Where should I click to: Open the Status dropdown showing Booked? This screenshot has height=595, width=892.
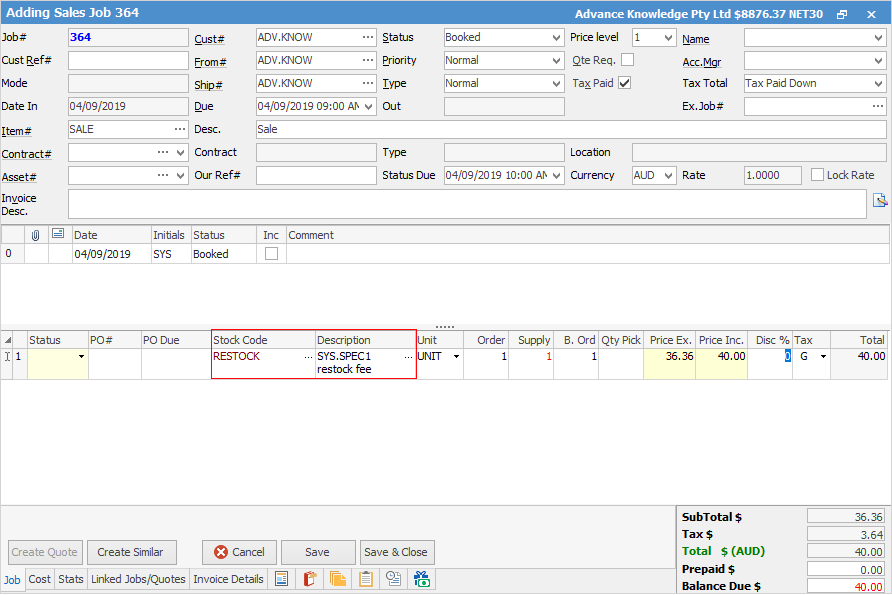504,38
